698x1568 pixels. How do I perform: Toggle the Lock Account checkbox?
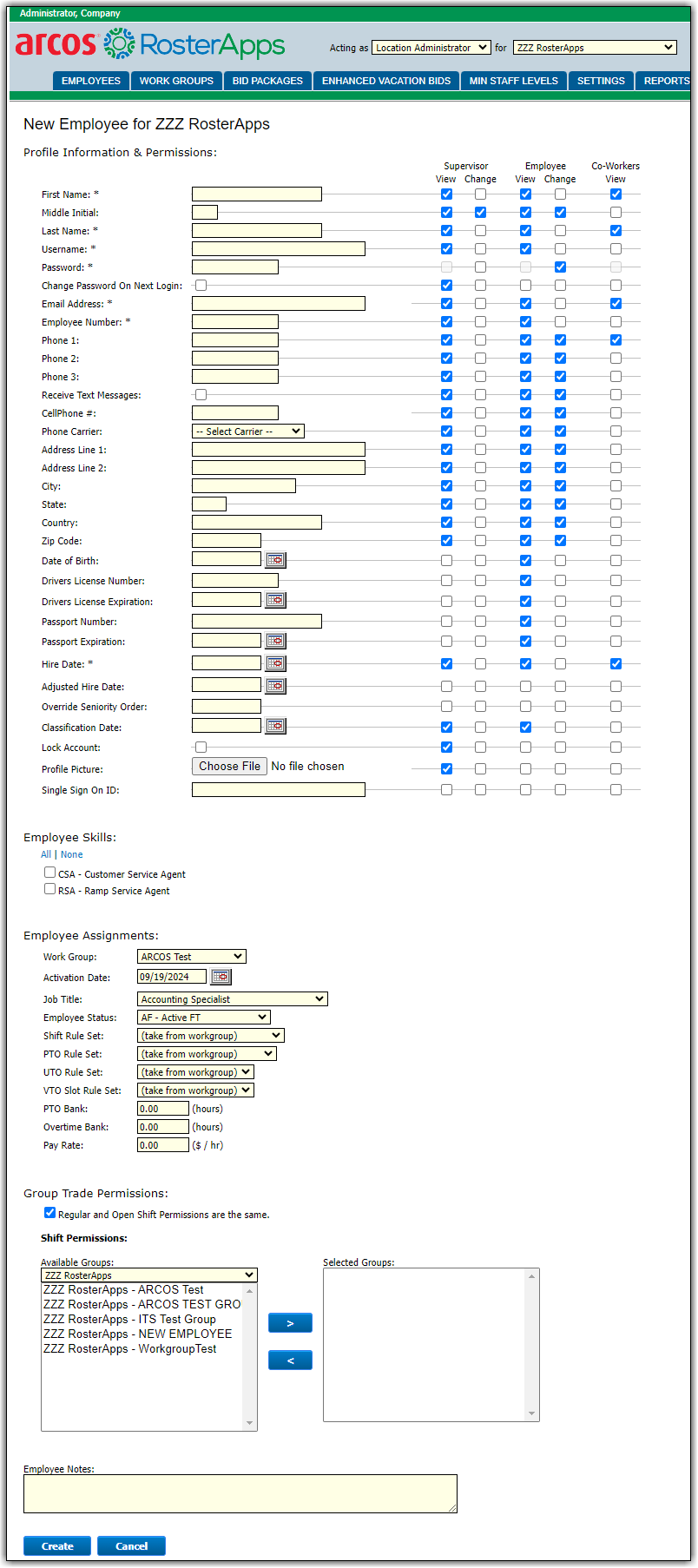tap(201, 748)
